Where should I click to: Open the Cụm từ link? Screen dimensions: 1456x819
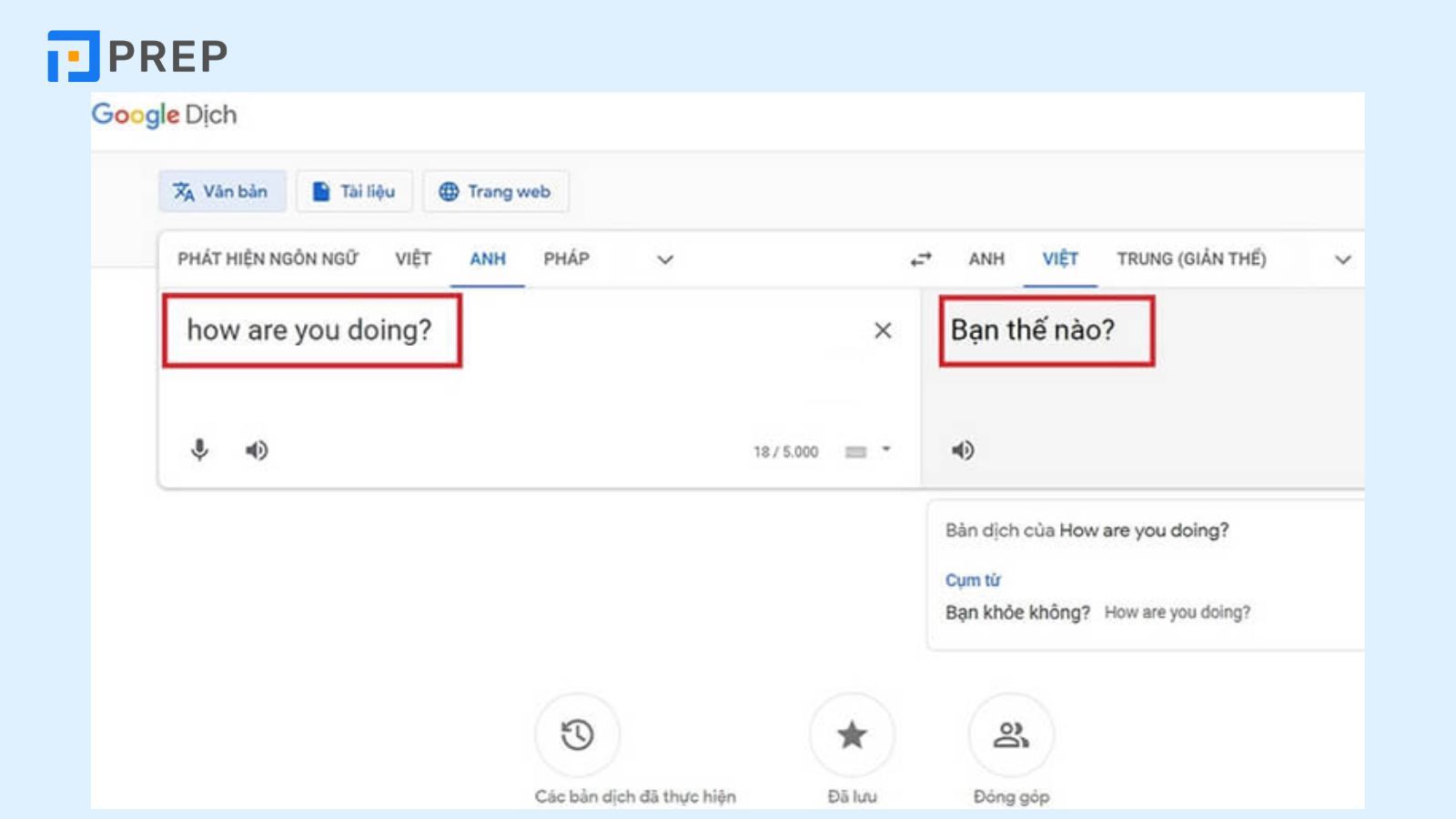pyautogui.click(x=972, y=580)
